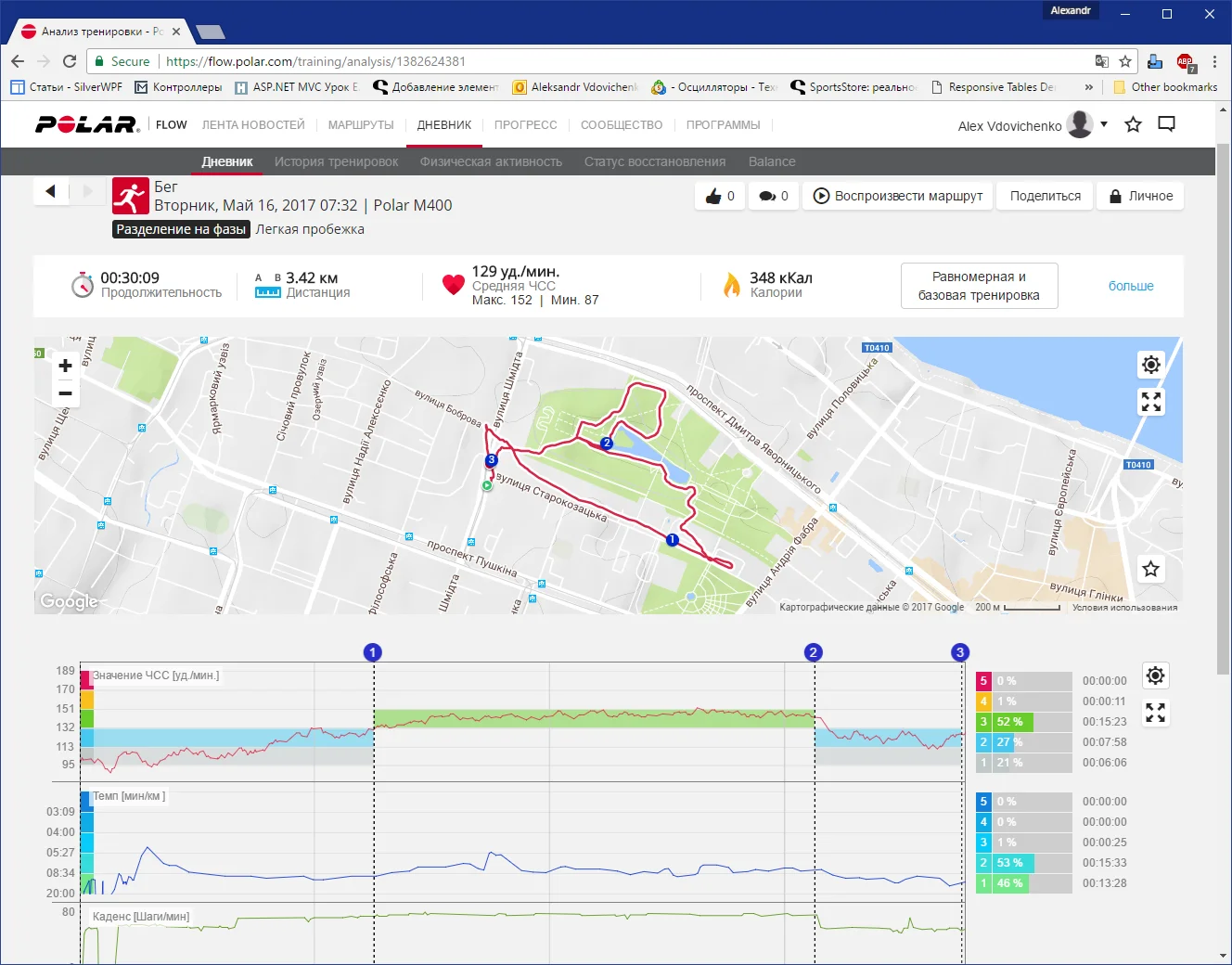The image size is (1232, 965).
Task: Click the Воспроизвести маршрут button
Action: (x=897, y=196)
